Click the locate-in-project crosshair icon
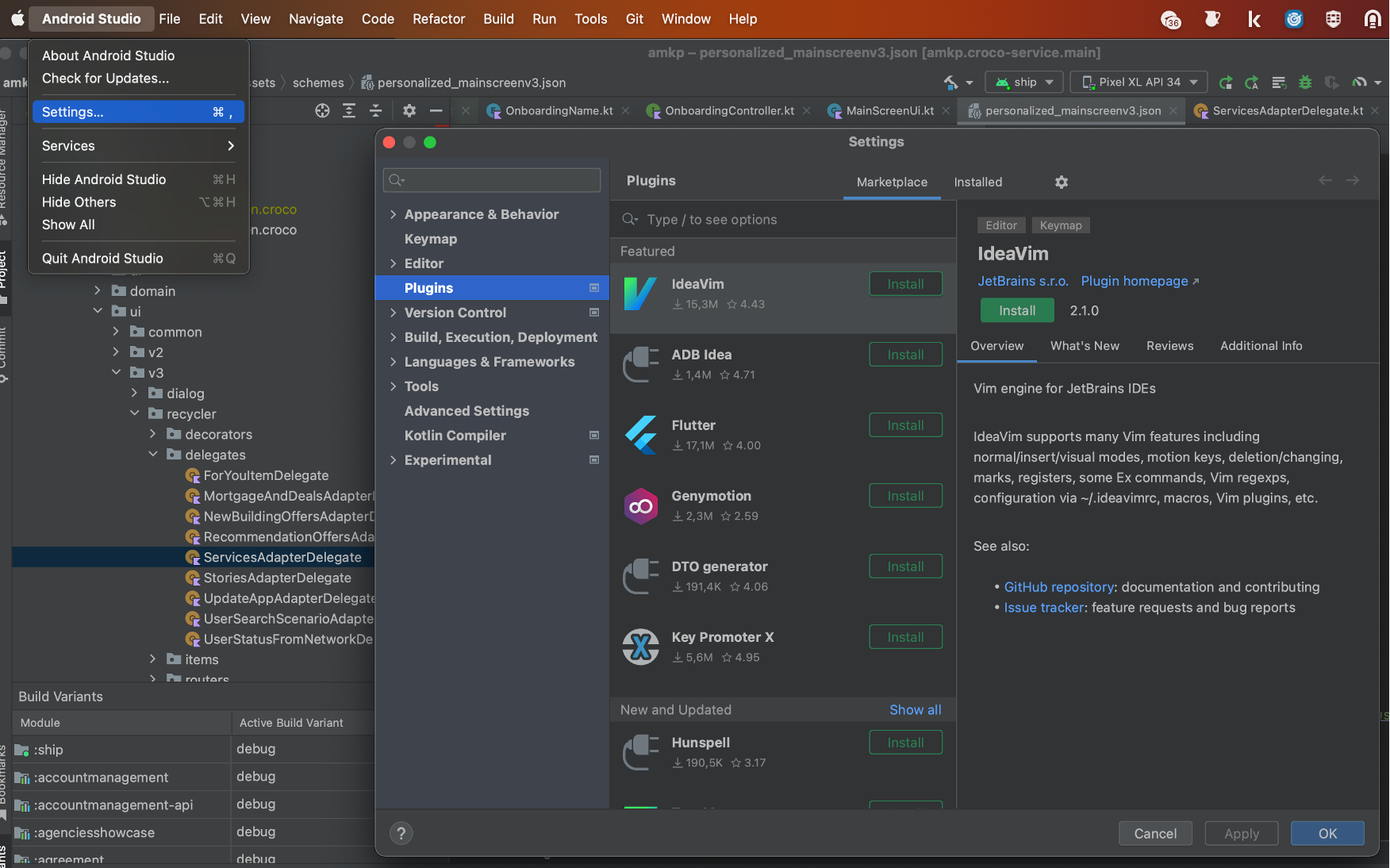This screenshot has height=868, width=1390. point(322,111)
